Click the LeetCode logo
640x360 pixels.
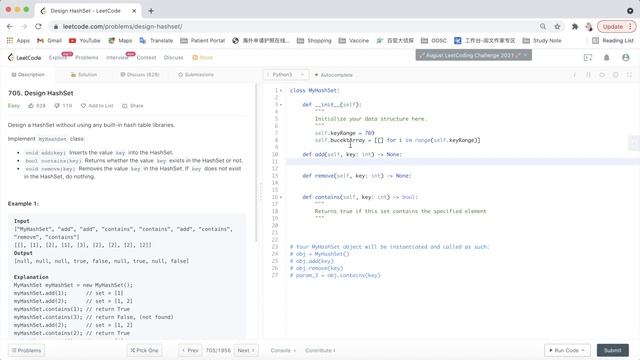pyautogui.click(x=24, y=58)
